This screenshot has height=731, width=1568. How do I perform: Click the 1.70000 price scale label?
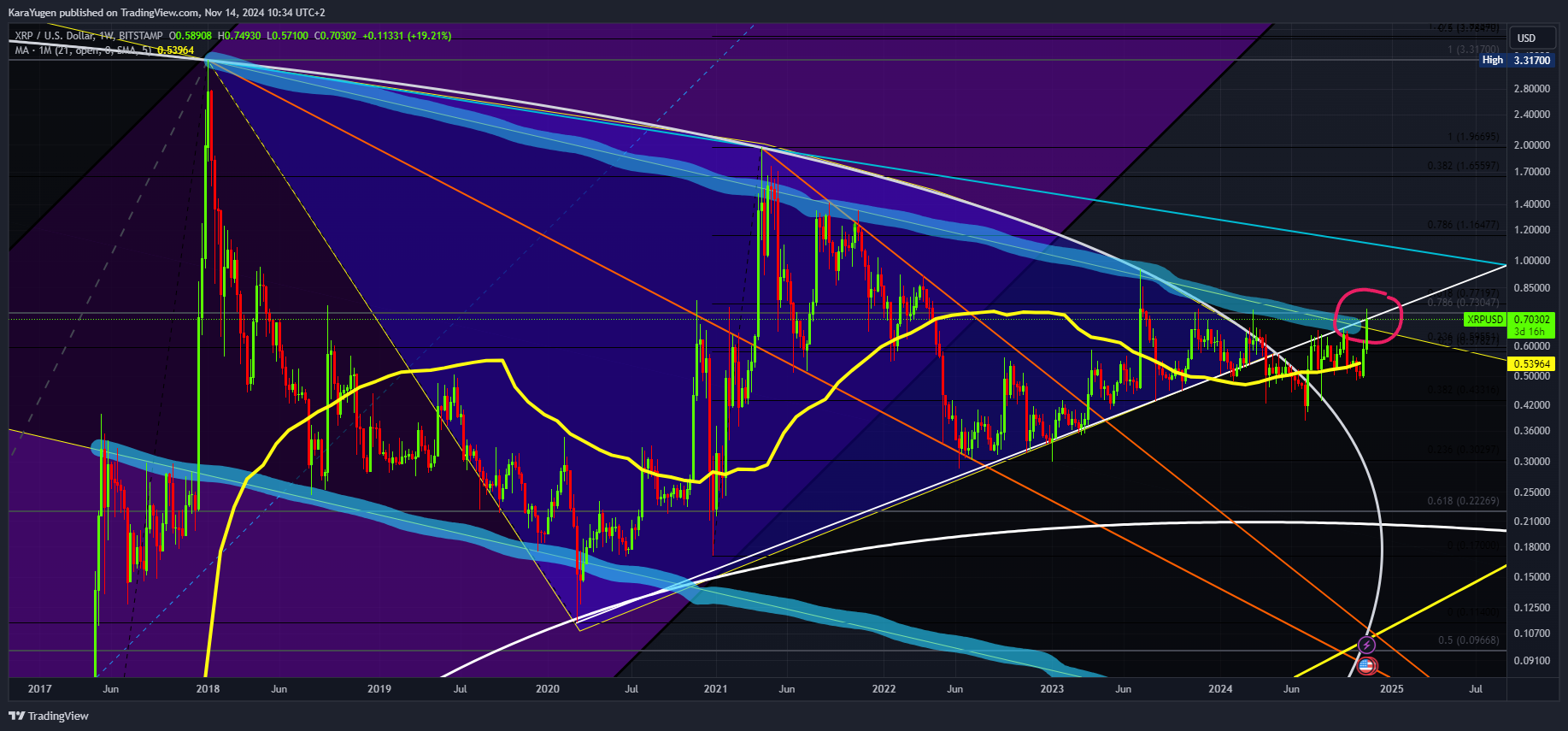click(1531, 172)
